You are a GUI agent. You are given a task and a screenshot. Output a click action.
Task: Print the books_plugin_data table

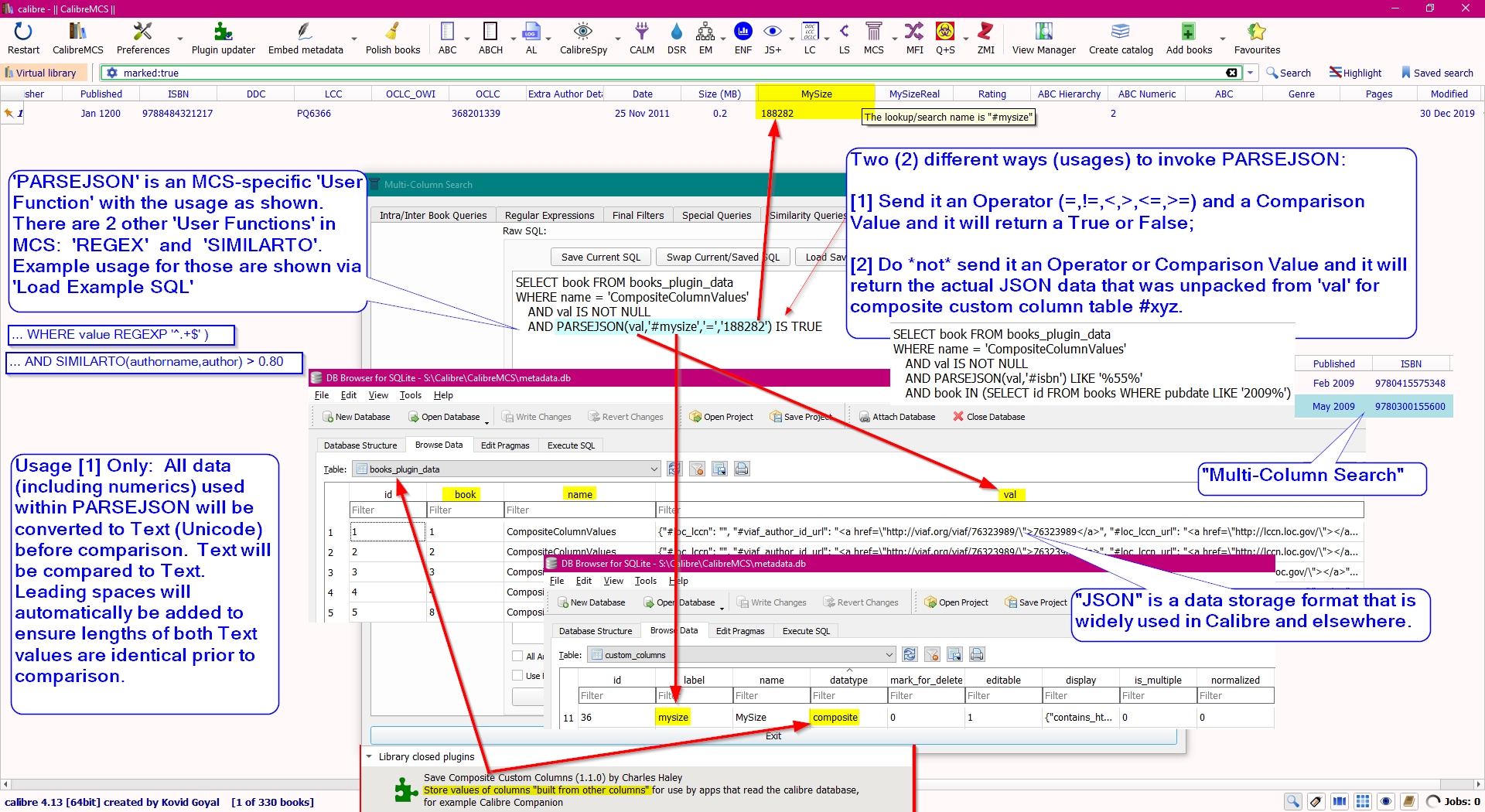742,469
